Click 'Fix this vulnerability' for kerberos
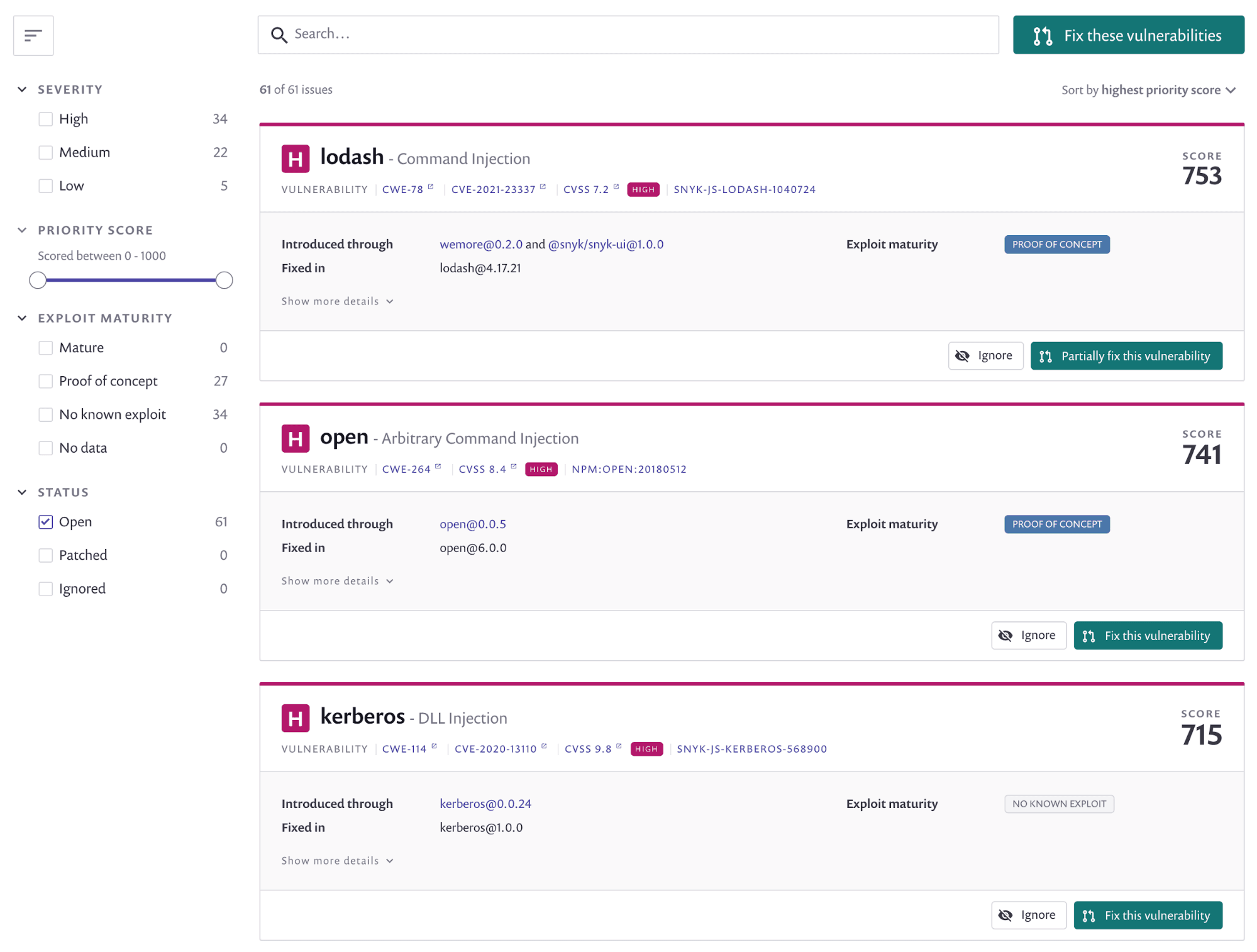Viewport: 1257px width, 952px height. click(1147, 915)
